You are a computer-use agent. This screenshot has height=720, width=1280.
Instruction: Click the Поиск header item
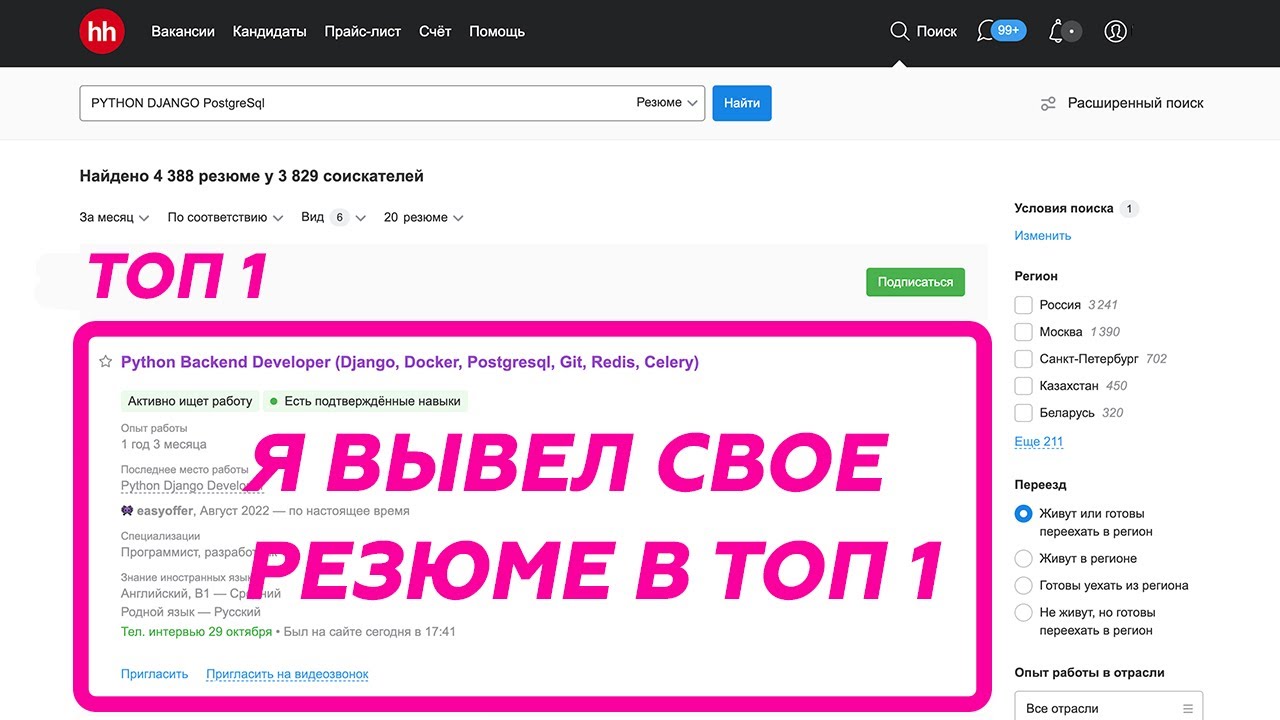923,31
